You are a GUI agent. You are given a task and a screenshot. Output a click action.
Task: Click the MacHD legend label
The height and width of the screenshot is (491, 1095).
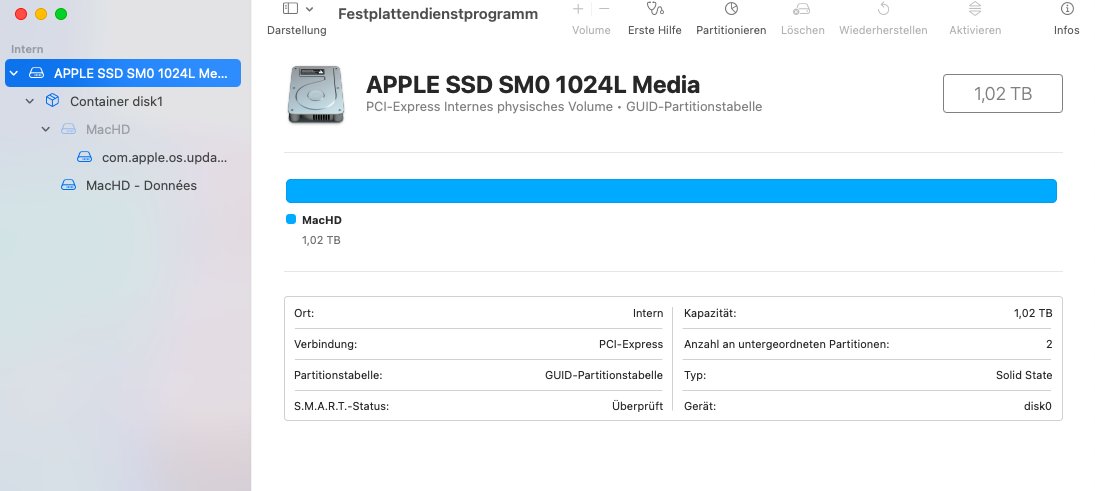[322, 220]
